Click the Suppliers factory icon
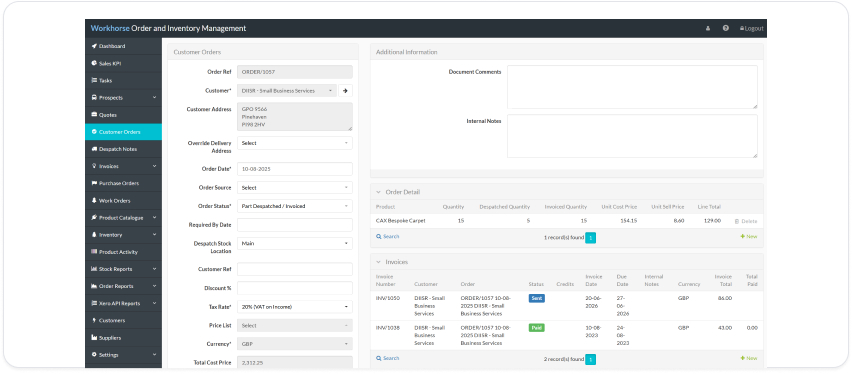The width and height of the screenshot is (852, 374). tap(94, 338)
